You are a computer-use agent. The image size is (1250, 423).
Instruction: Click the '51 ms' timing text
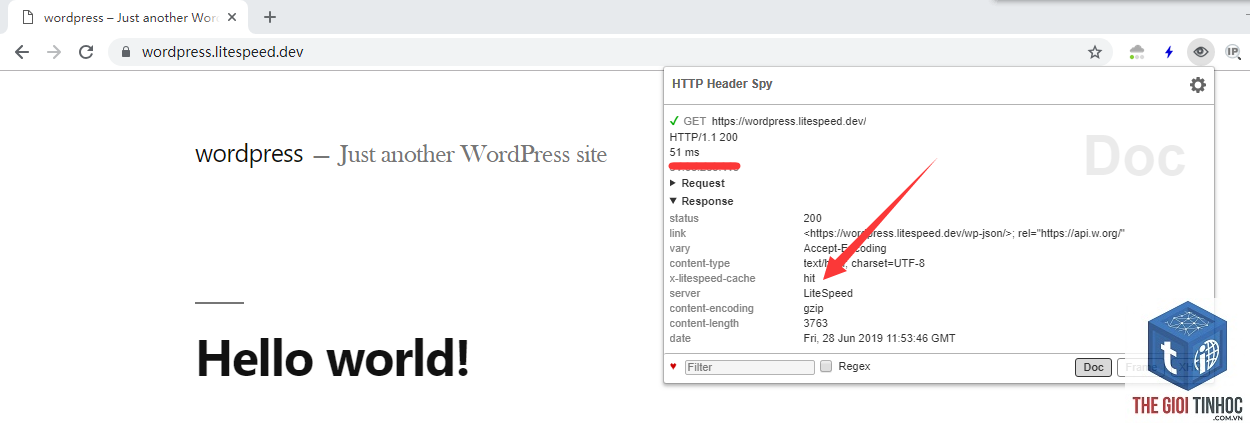(684, 152)
